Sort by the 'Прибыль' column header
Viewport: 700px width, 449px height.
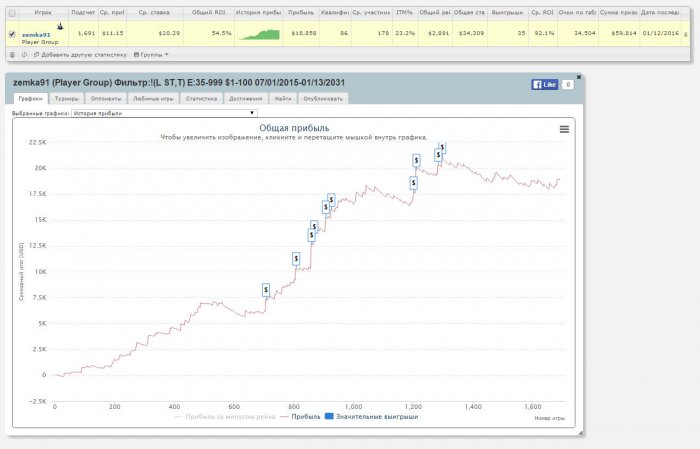tap(301, 13)
